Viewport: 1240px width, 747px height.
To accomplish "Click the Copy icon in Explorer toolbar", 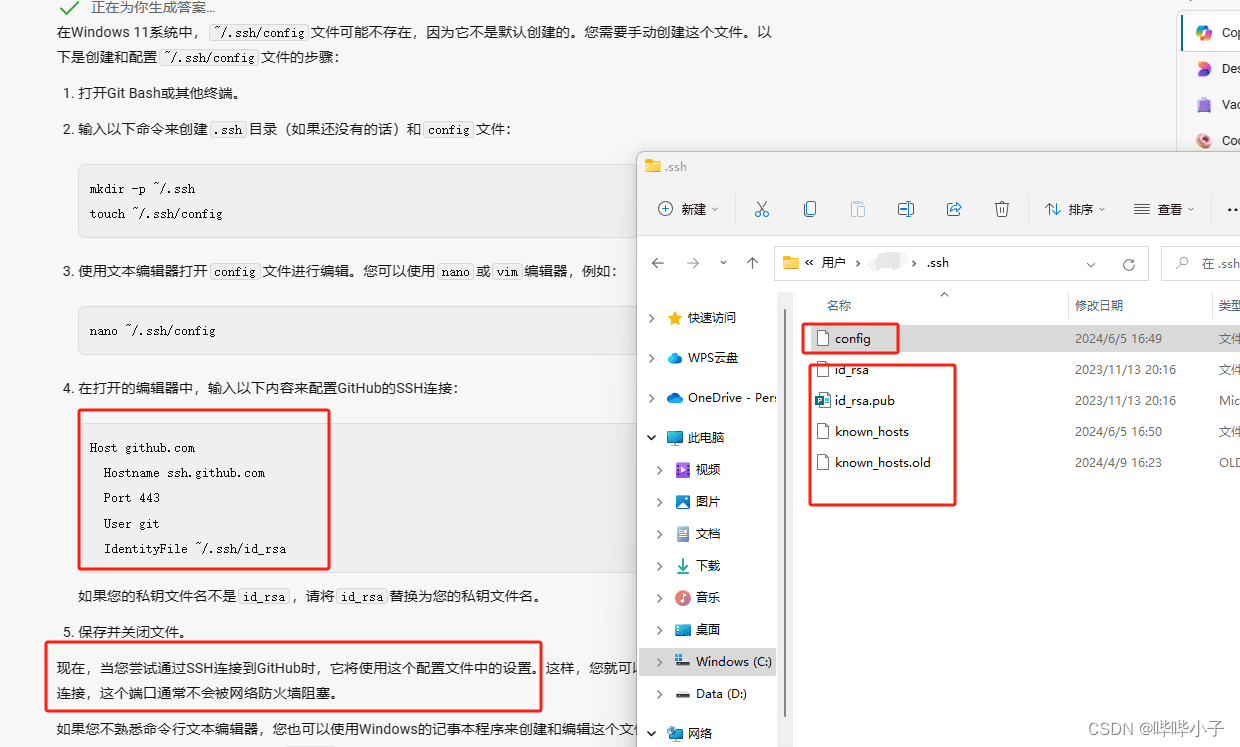I will [x=810, y=209].
